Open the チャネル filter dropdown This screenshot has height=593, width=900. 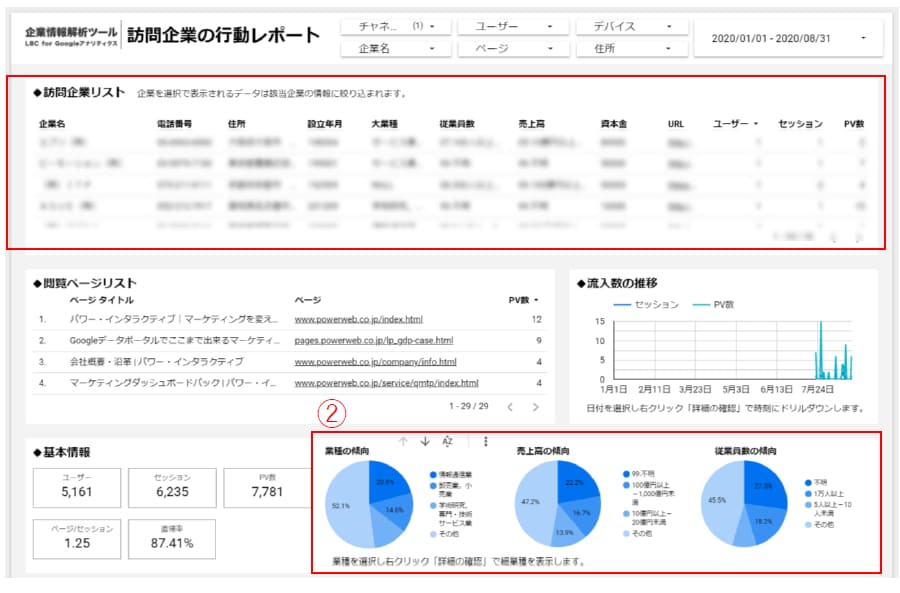(x=395, y=26)
